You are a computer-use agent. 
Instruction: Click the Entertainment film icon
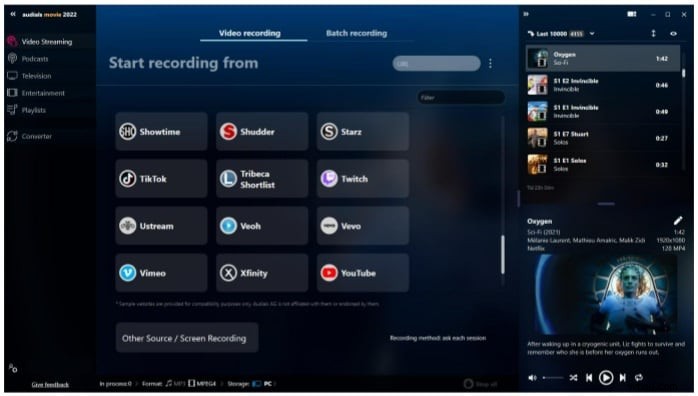pyautogui.click(x=12, y=93)
